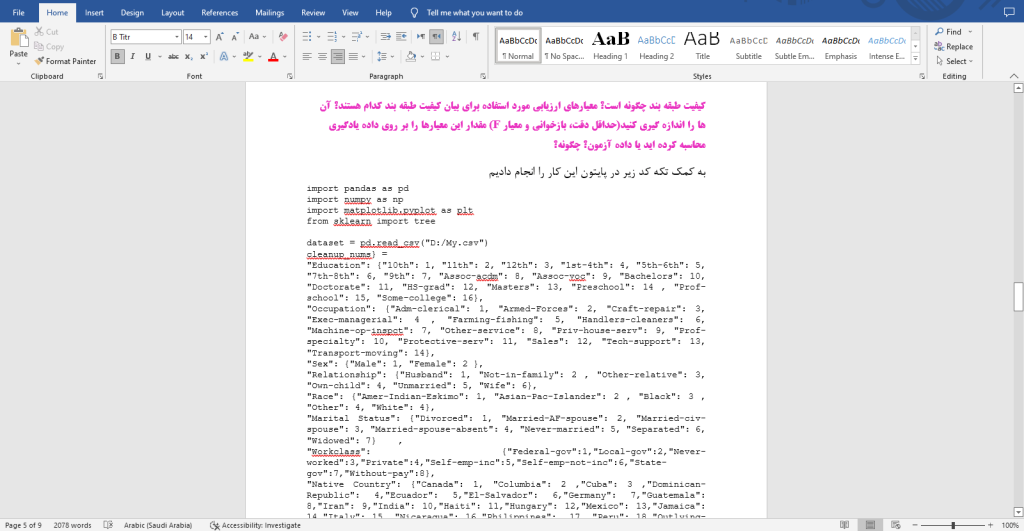Select the Format Painter tool
This screenshot has height=531, width=1024.
[65, 61]
